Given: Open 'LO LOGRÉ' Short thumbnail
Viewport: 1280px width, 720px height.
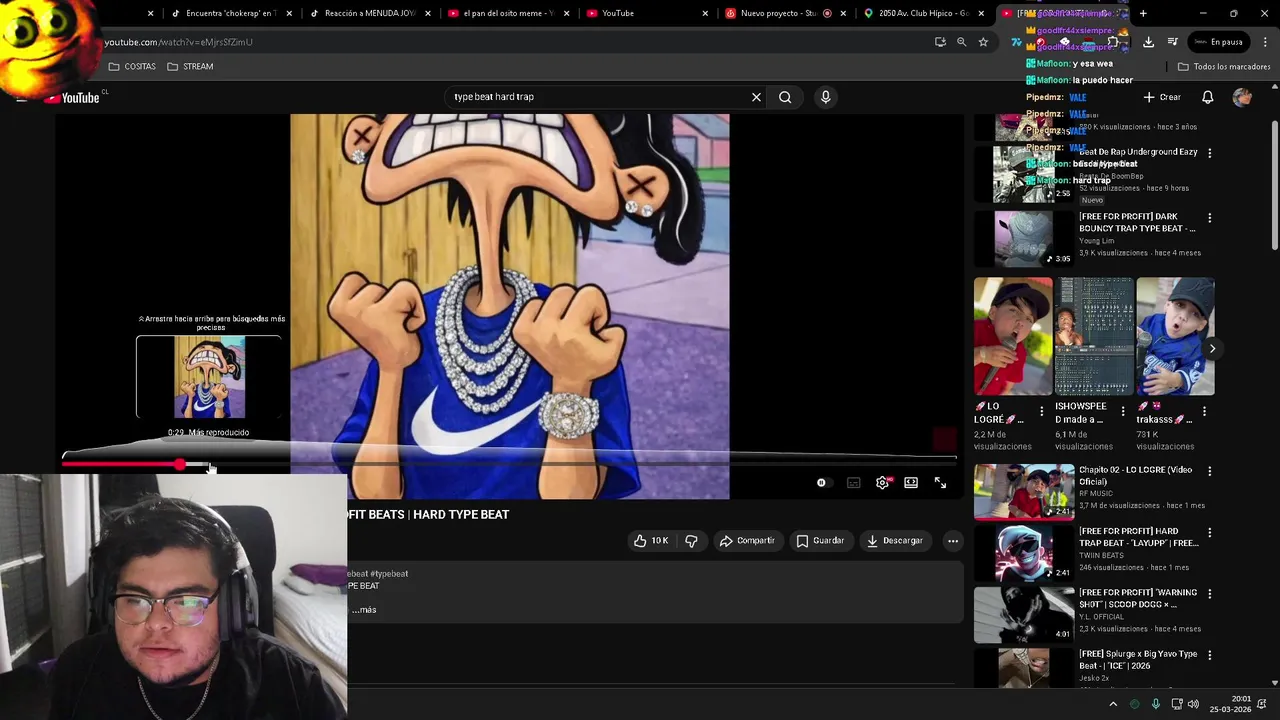Looking at the screenshot, I should tap(1013, 337).
